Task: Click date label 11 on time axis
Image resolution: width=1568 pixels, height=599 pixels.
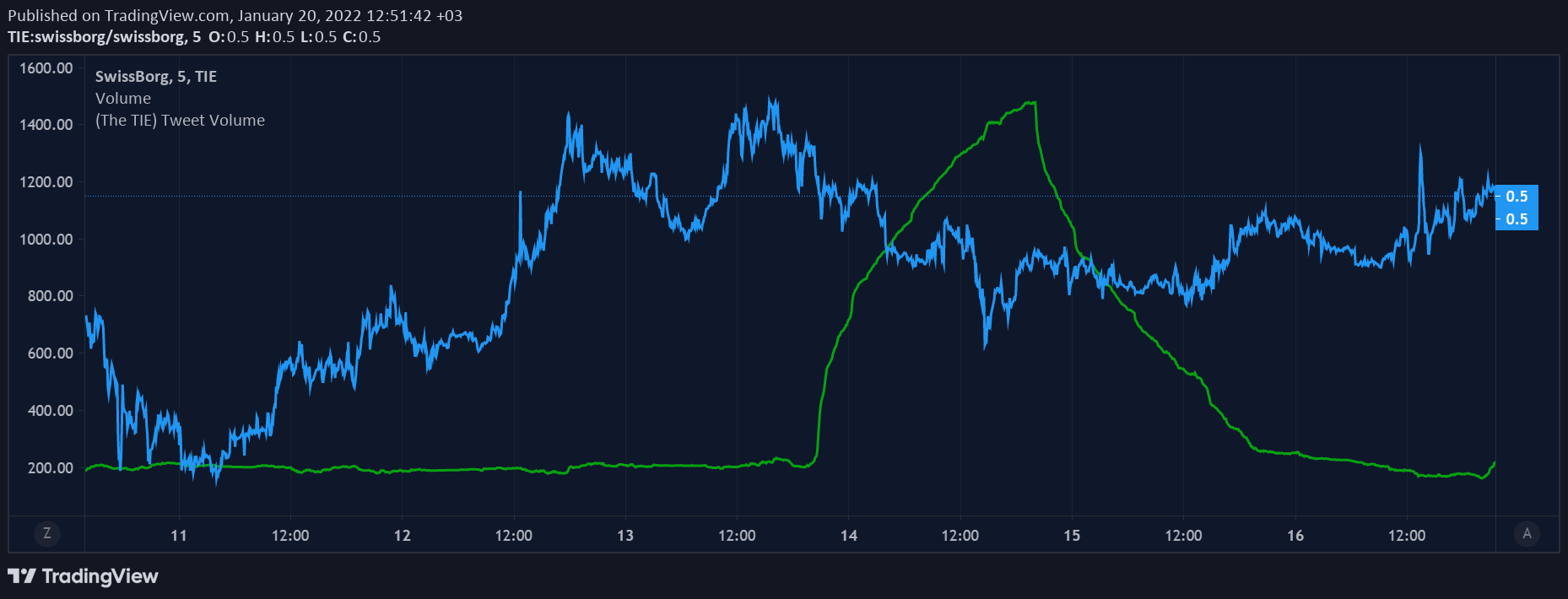Action: click(x=179, y=536)
